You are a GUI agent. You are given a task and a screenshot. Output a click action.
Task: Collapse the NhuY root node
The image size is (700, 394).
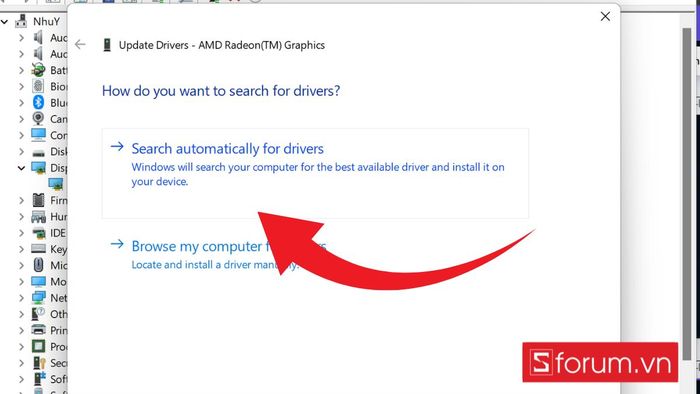pos(5,21)
